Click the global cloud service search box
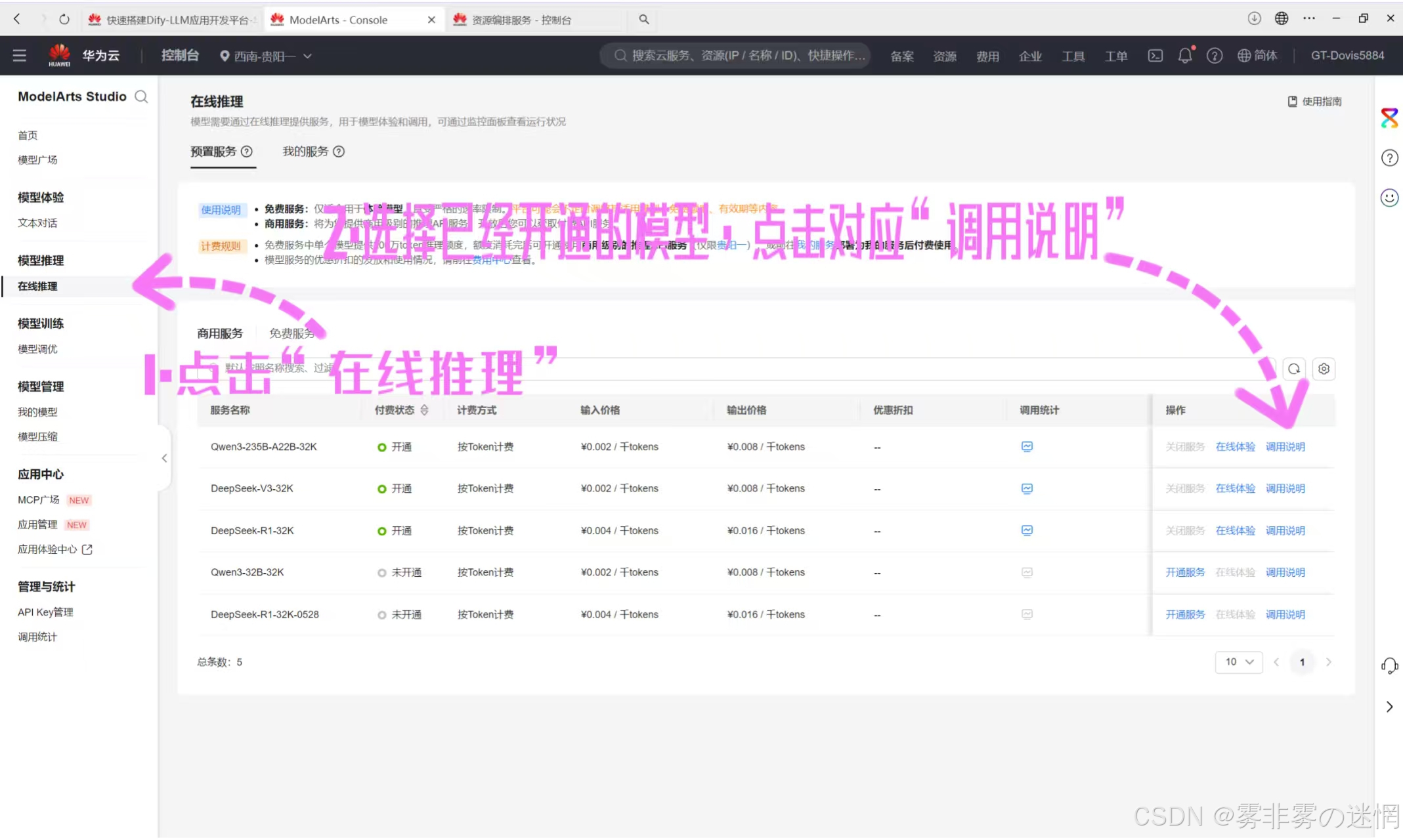Viewport: 1403px width, 840px height. click(735, 56)
